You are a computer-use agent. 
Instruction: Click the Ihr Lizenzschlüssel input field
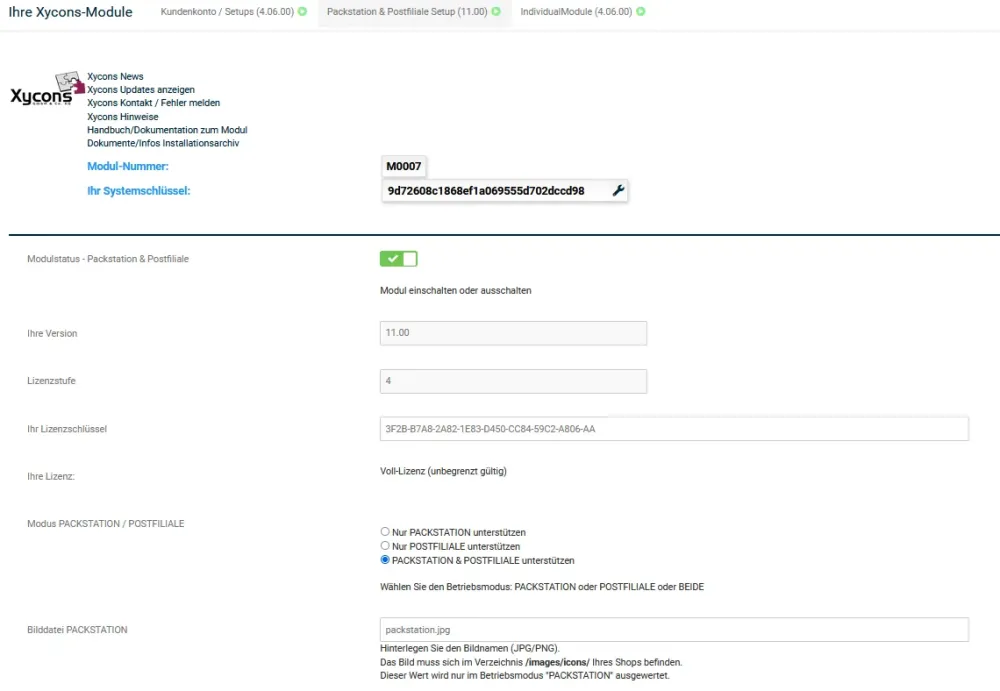pos(674,429)
